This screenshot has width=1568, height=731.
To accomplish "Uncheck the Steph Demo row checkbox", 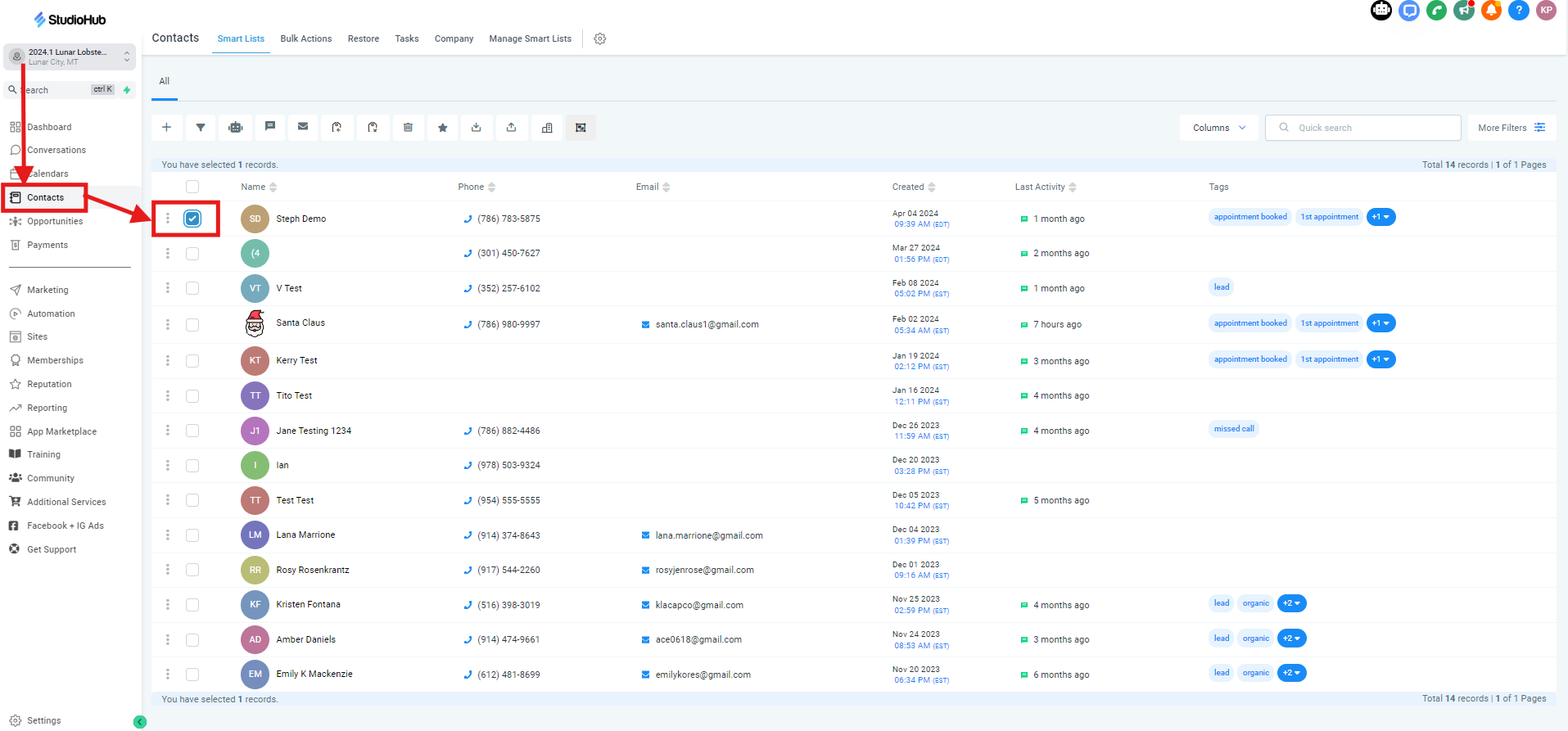I will [x=192, y=219].
